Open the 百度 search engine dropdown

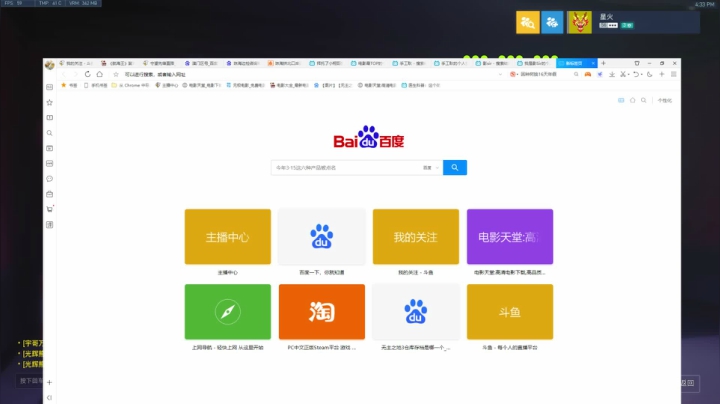tap(431, 168)
